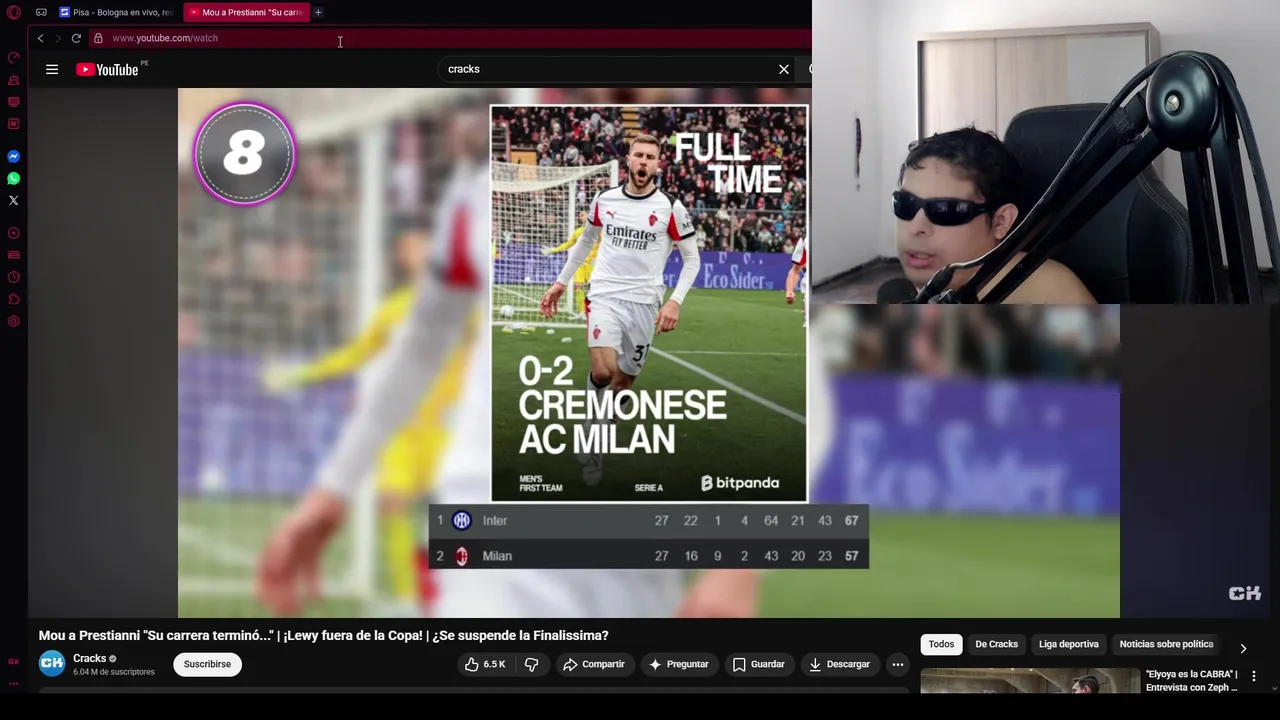The width and height of the screenshot is (1280, 720).
Task: Select the Todos filter chip
Action: (941, 644)
